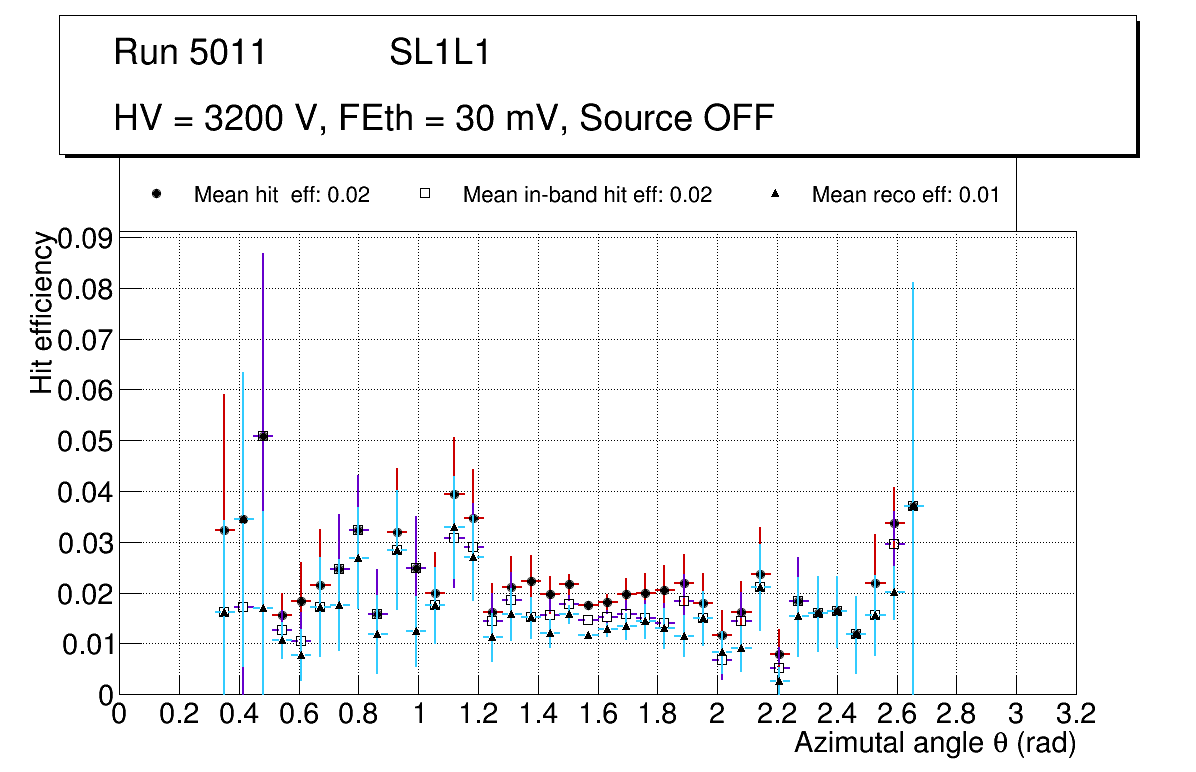This screenshot has width=1196, height=772.
Task: Click the black triangle marker in the legend
Action: [x=777, y=194]
